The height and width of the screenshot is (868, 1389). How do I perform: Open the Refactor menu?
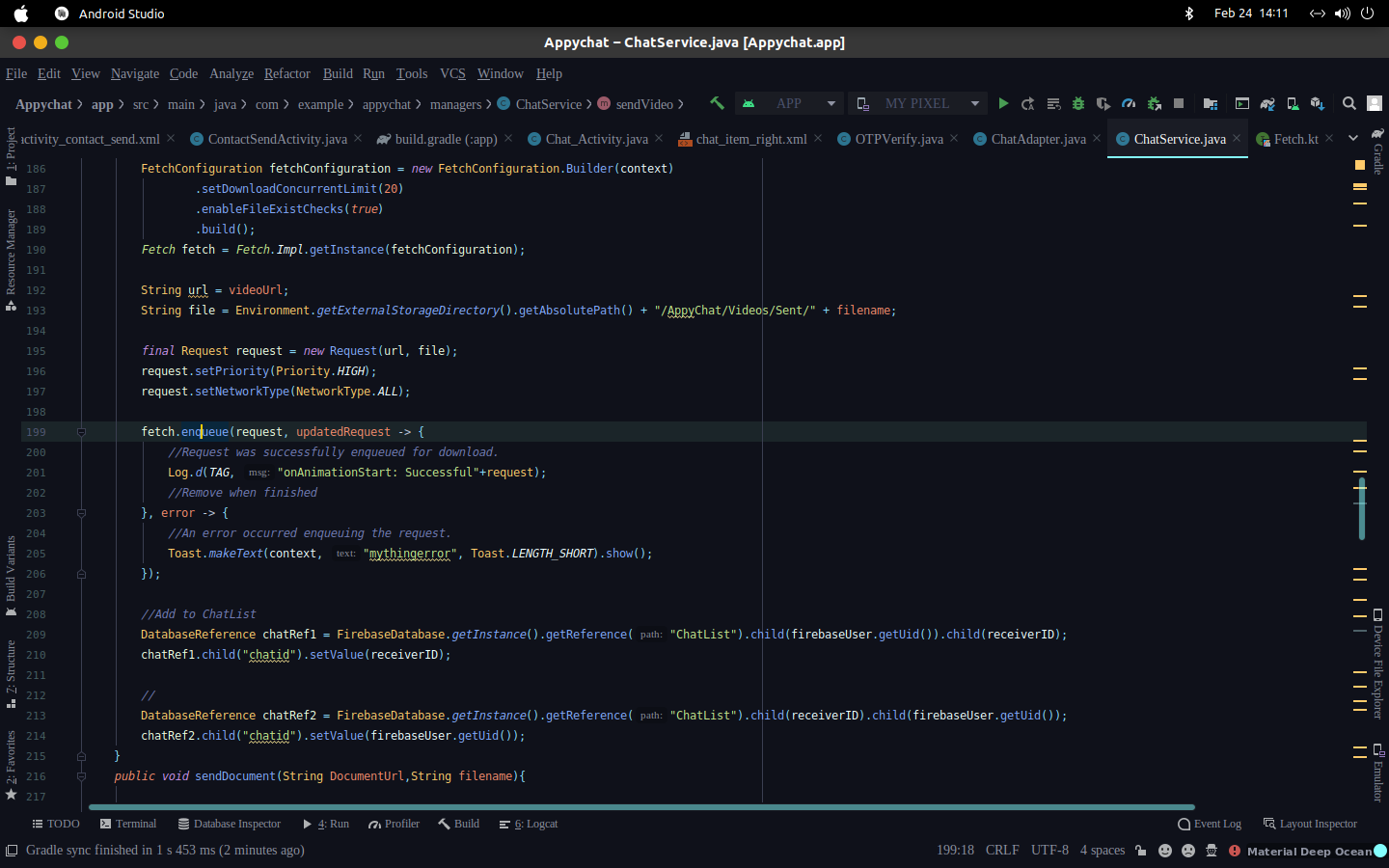point(286,73)
